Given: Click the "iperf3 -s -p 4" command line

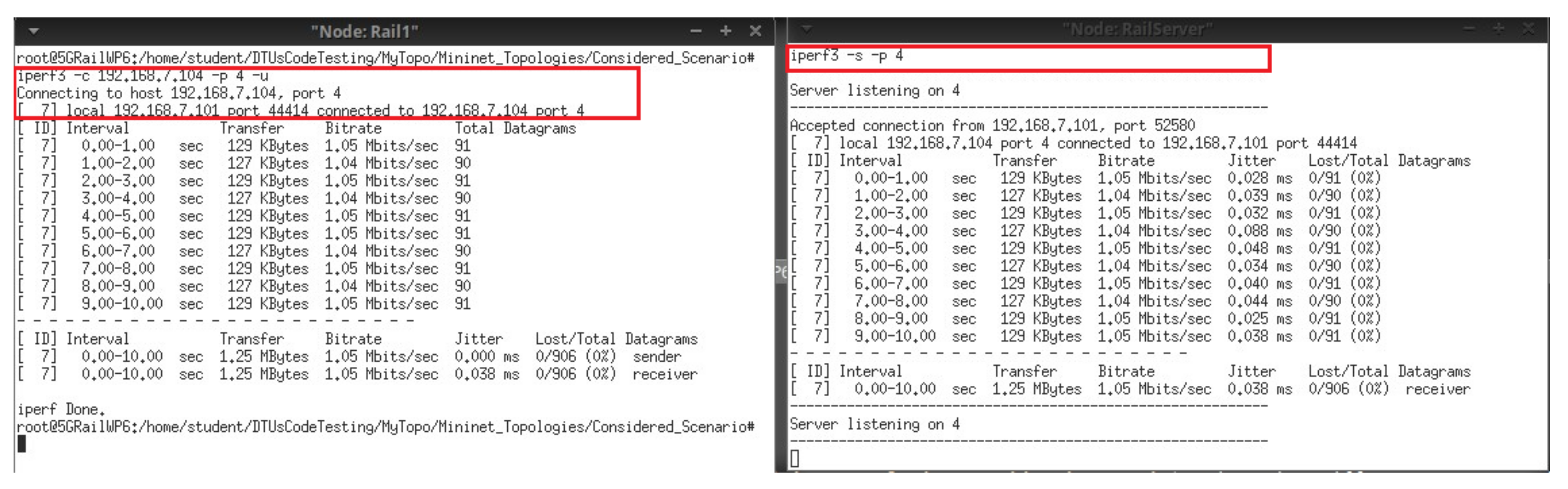Looking at the screenshot, I should point(846,56).
